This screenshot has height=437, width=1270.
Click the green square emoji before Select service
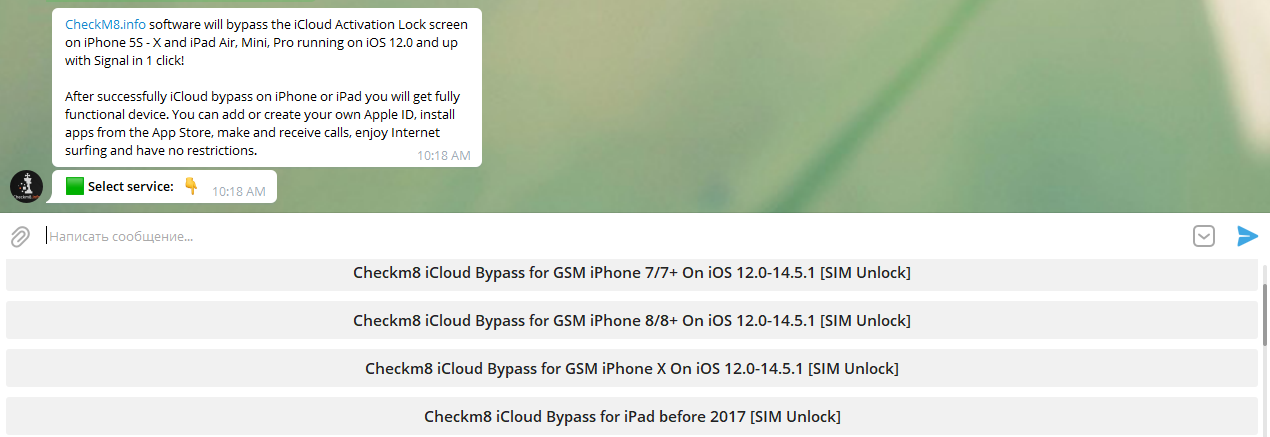(74, 186)
